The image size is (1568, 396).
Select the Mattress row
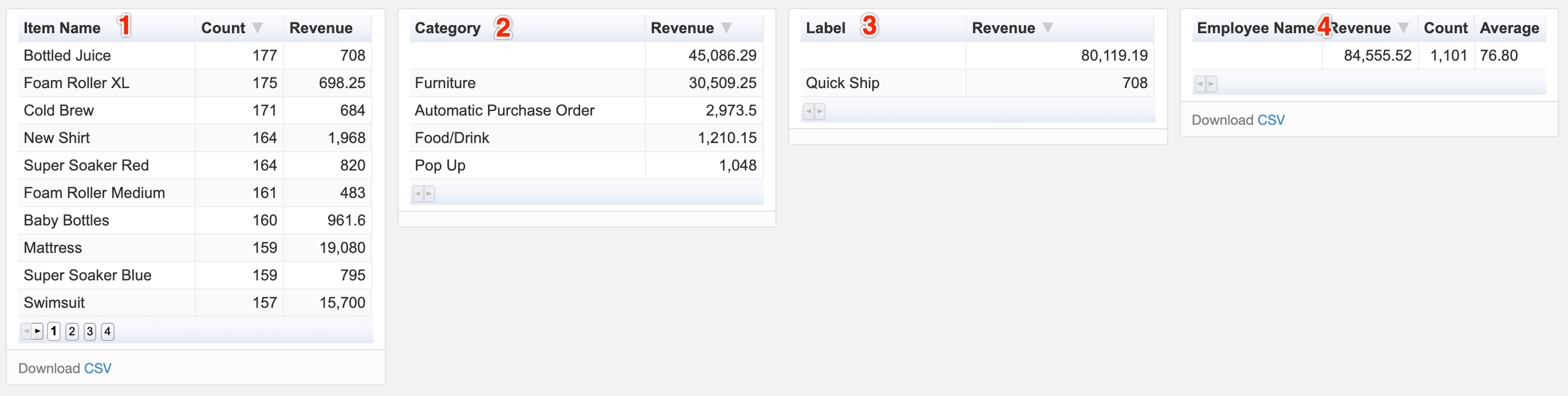click(x=195, y=248)
